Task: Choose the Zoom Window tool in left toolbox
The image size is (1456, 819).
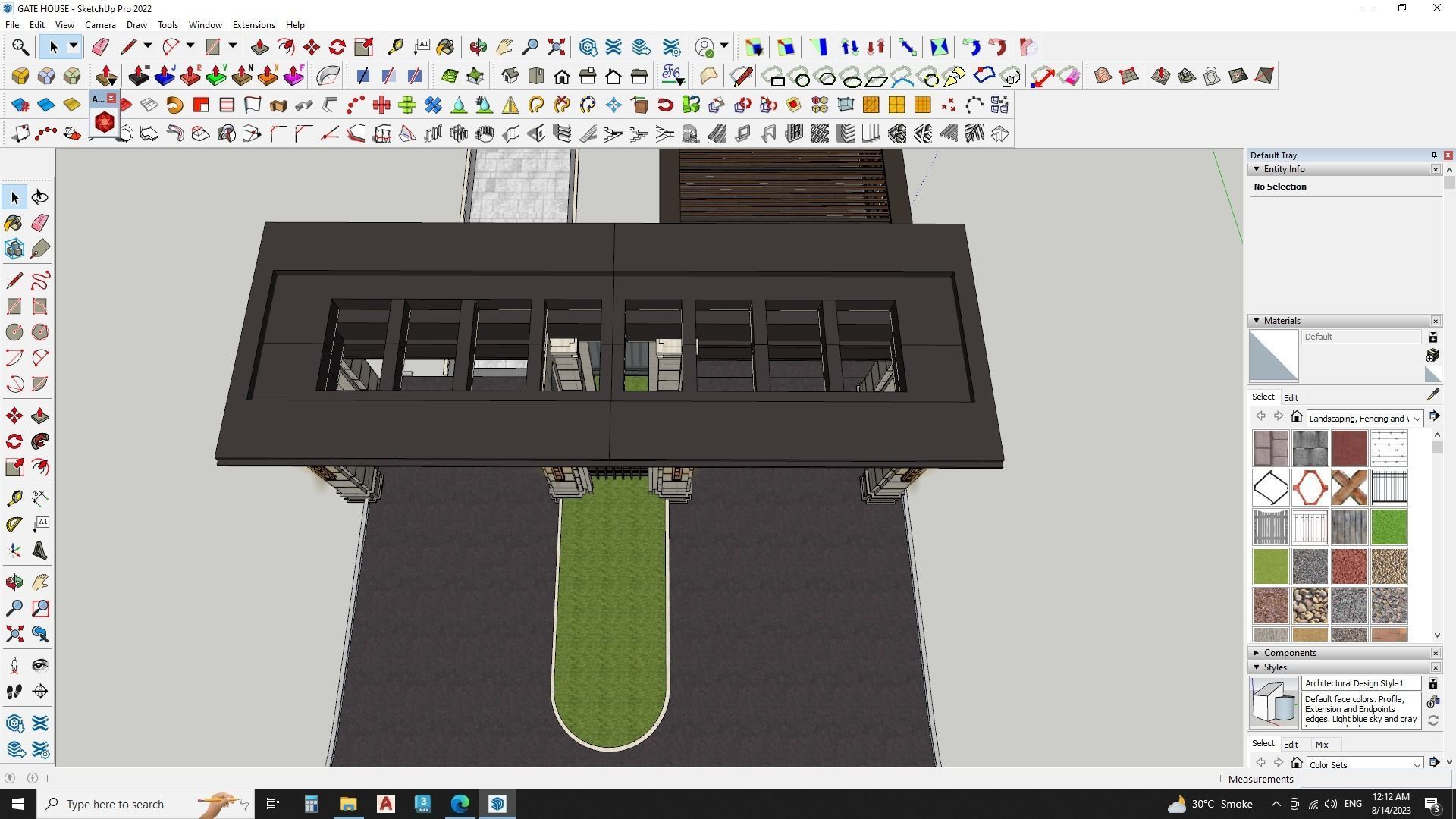Action: coord(40,608)
